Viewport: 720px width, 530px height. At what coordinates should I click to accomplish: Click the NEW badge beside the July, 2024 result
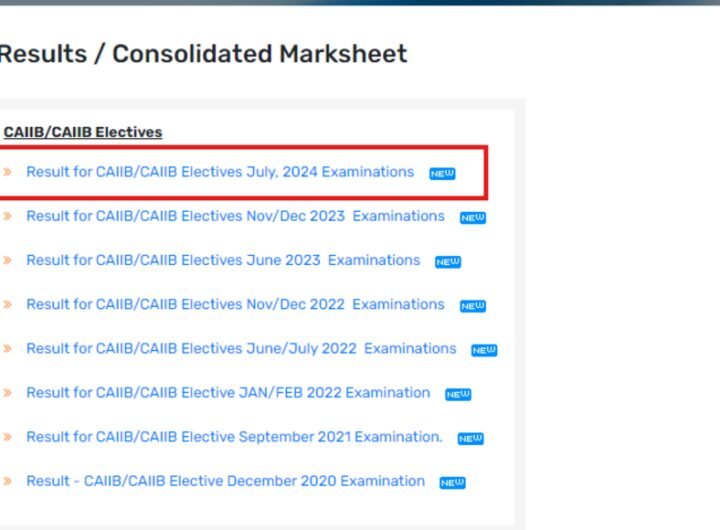point(442,174)
